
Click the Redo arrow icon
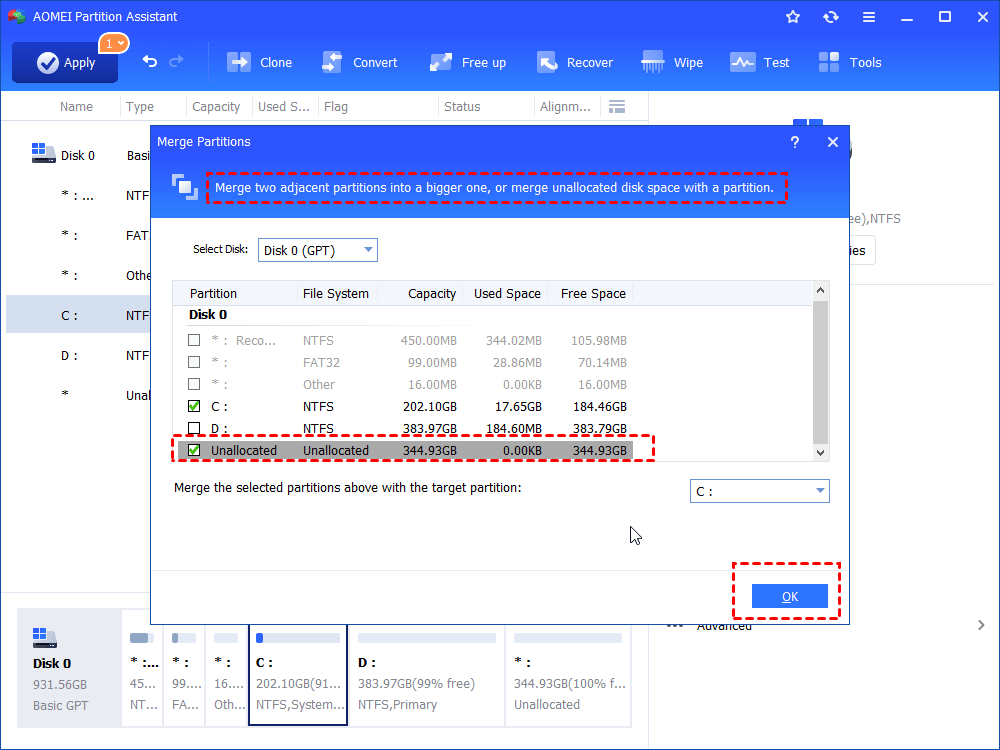coord(176,61)
